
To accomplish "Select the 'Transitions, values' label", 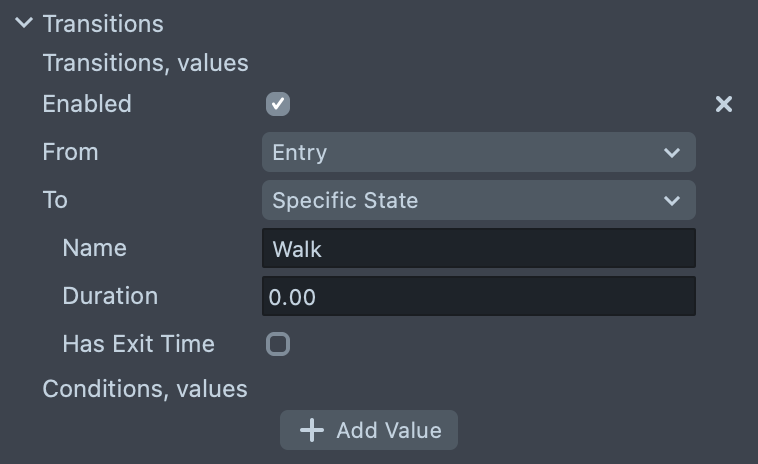I will 145,63.
